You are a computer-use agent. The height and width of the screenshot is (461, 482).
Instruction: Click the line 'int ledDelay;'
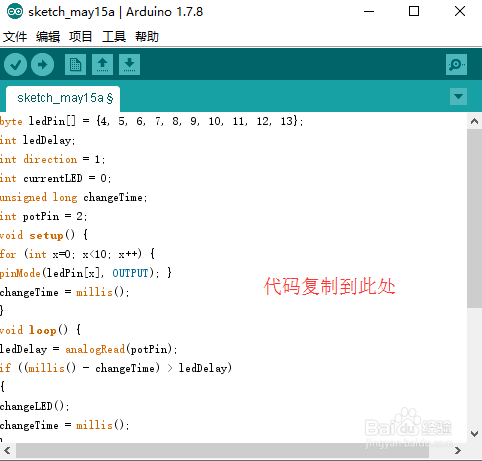click(38, 140)
